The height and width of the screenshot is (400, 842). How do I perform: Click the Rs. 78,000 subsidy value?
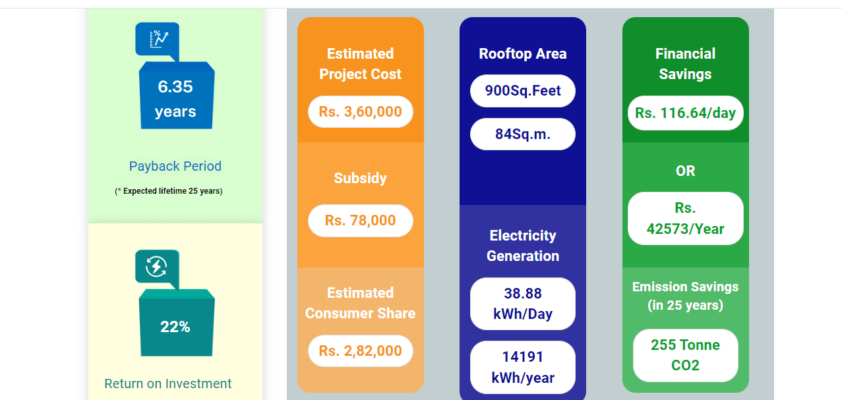click(x=360, y=220)
